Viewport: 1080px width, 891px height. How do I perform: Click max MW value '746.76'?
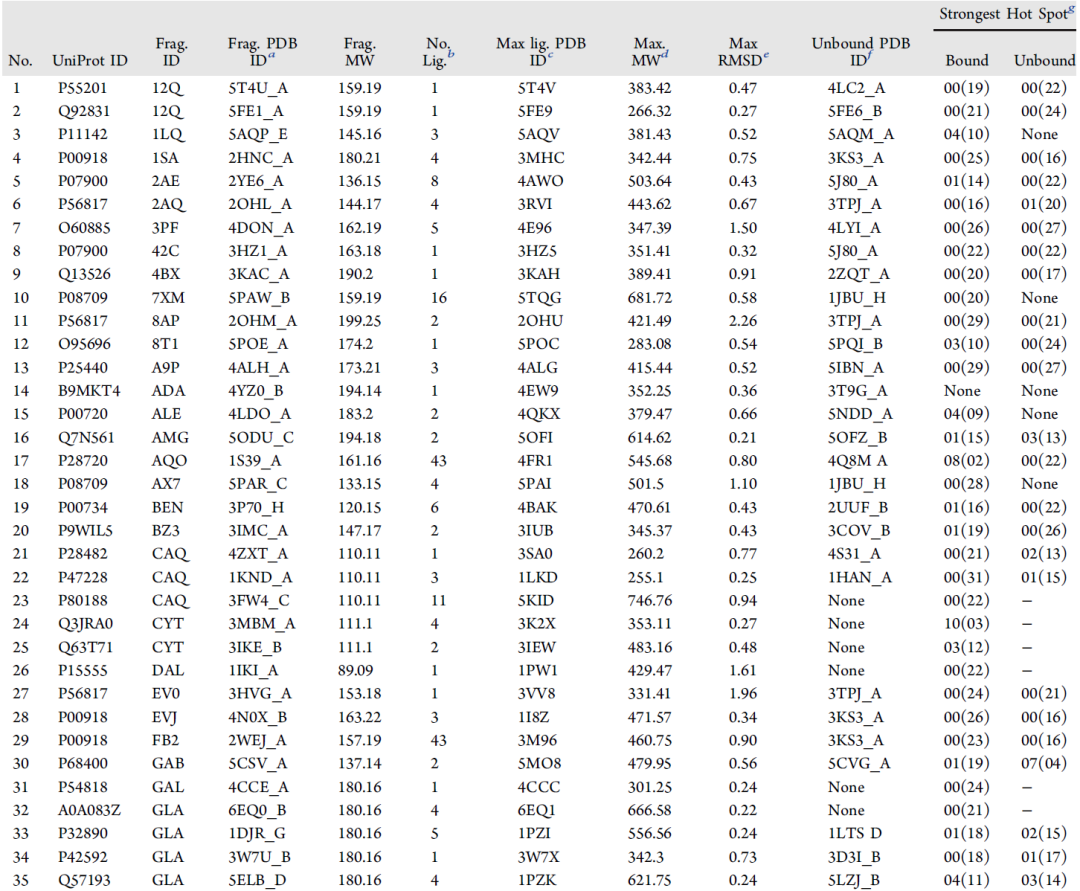click(649, 600)
